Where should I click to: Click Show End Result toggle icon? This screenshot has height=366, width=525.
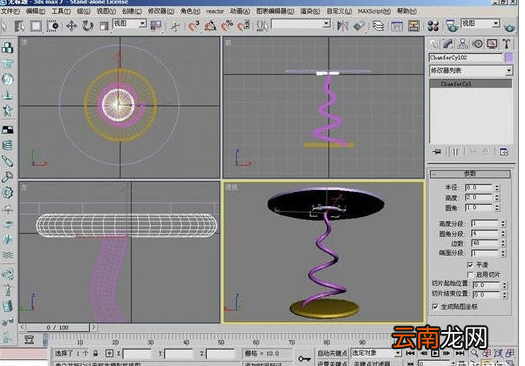point(455,152)
